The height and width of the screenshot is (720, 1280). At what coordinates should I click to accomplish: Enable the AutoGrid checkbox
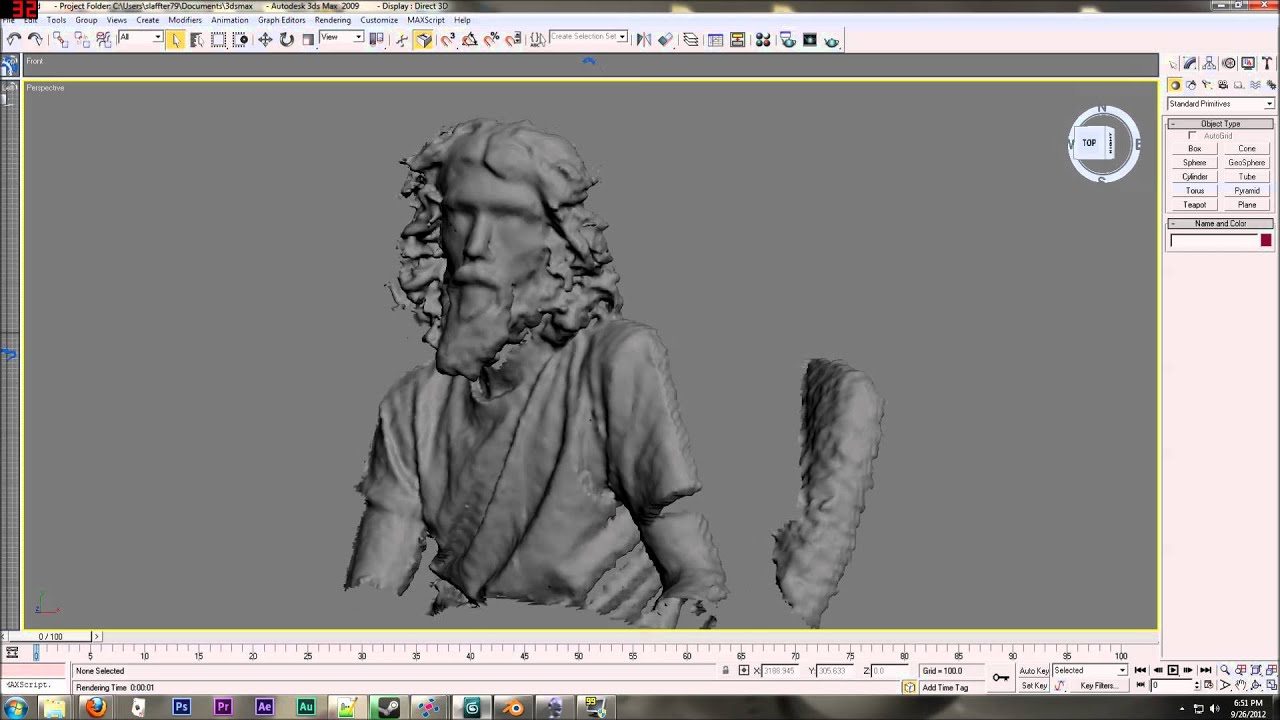(x=1192, y=136)
